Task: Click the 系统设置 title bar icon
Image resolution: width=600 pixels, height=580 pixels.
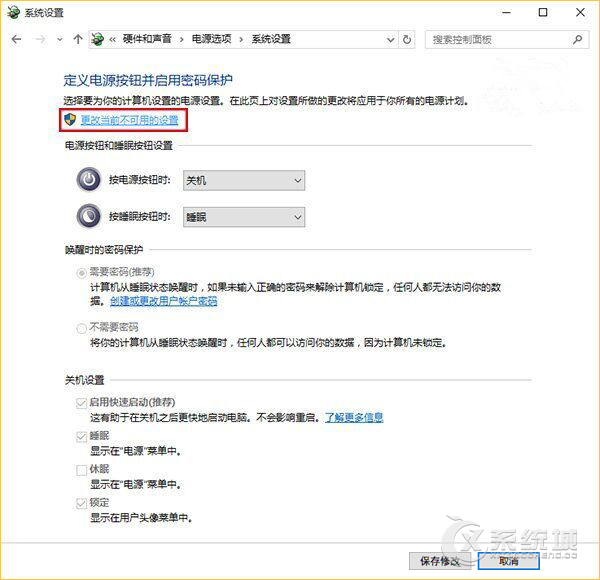Action: (13, 13)
